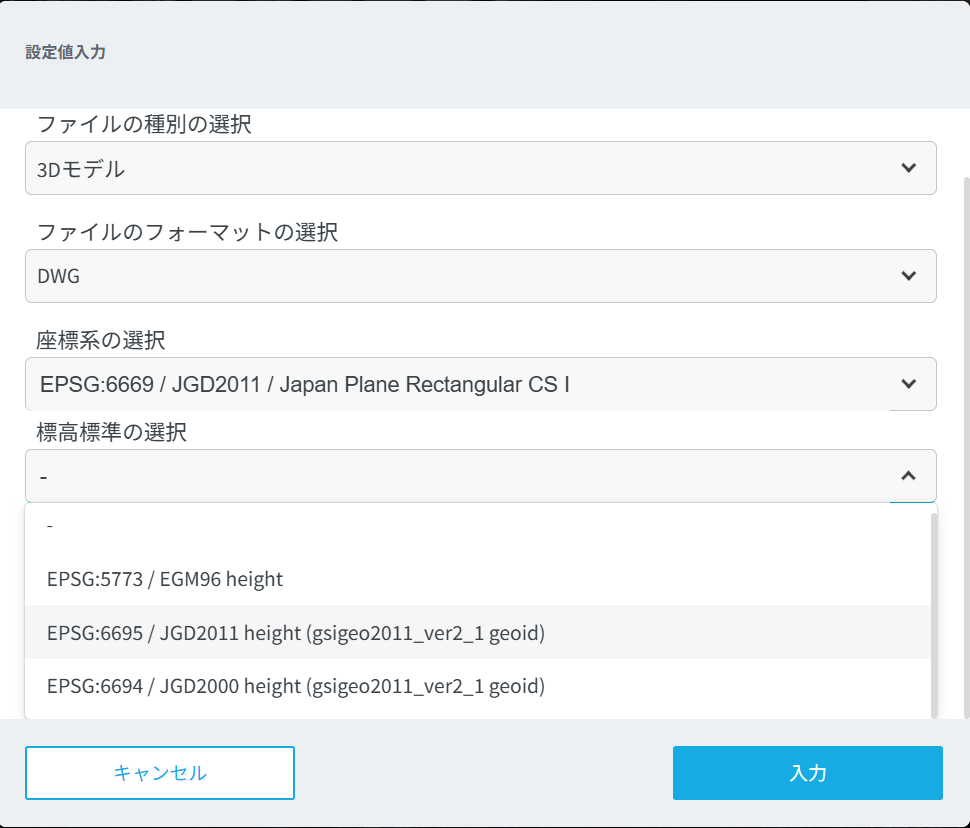Click the 標高標準の選択 field showing a dash
This screenshot has height=828, width=970.
[460, 476]
